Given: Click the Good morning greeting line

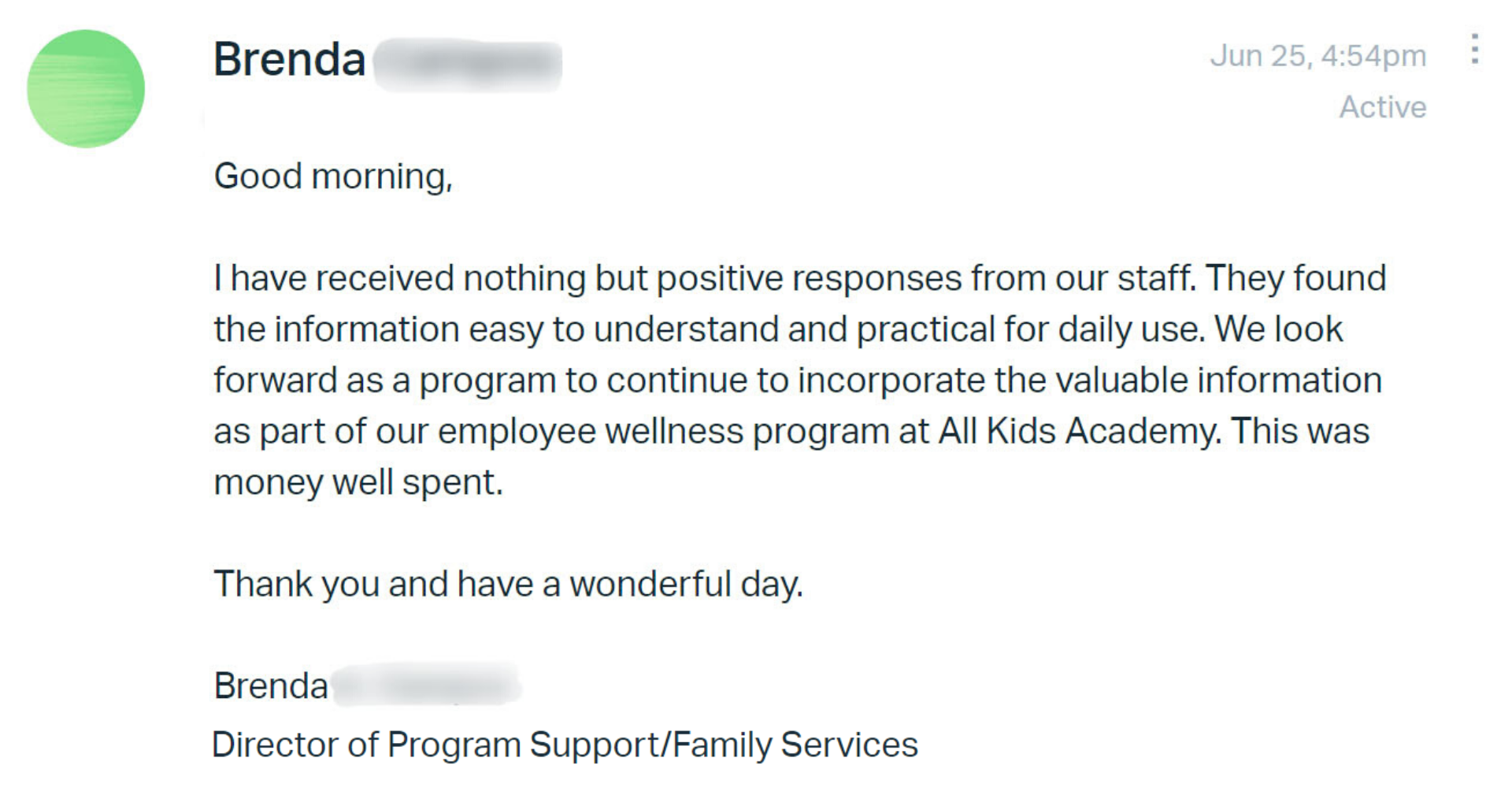Looking at the screenshot, I should [x=333, y=176].
